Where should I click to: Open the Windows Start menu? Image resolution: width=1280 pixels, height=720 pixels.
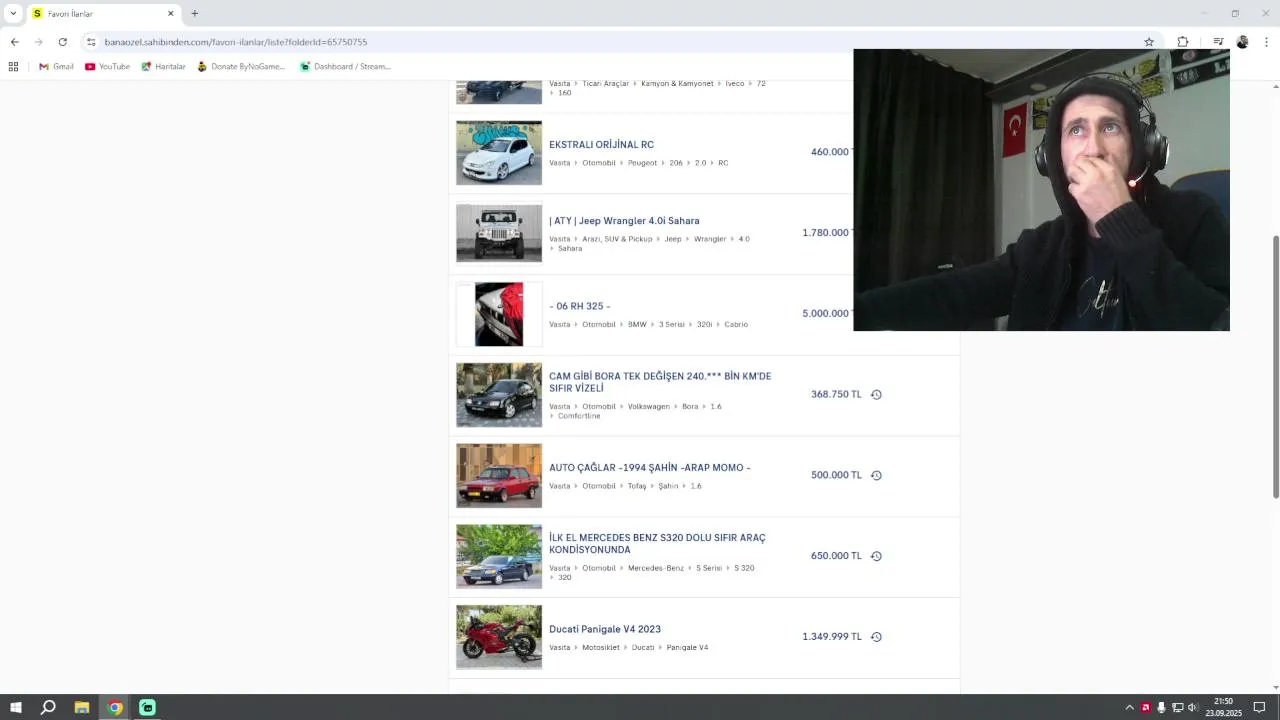coord(15,707)
